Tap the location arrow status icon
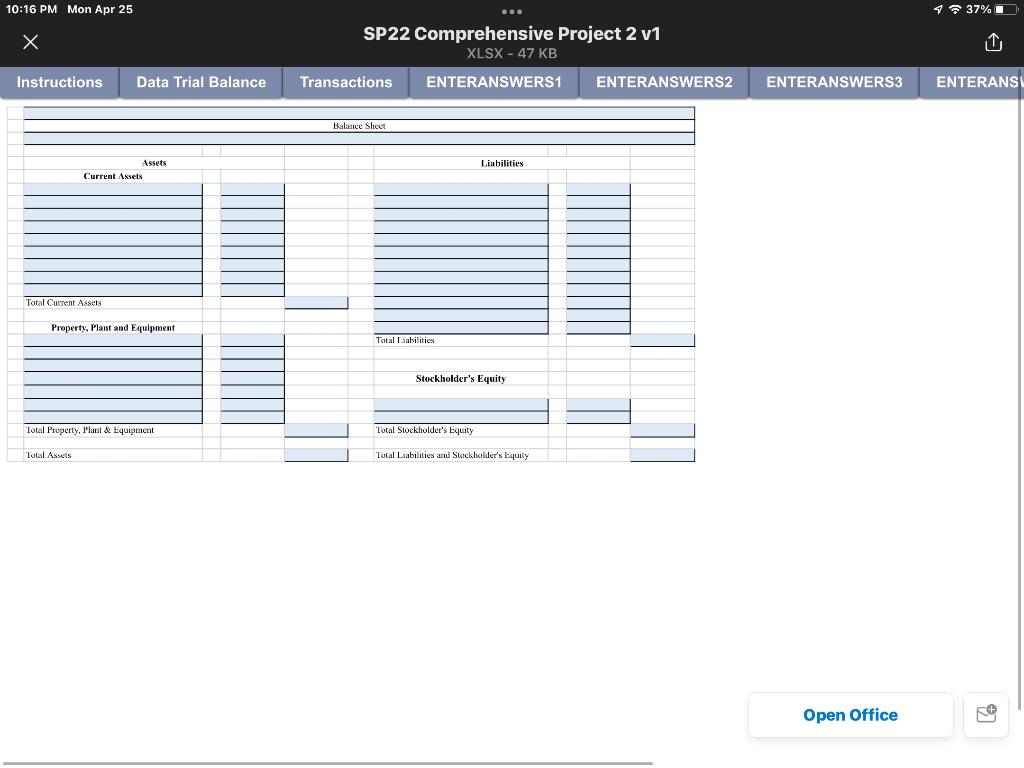 coord(938,9)
